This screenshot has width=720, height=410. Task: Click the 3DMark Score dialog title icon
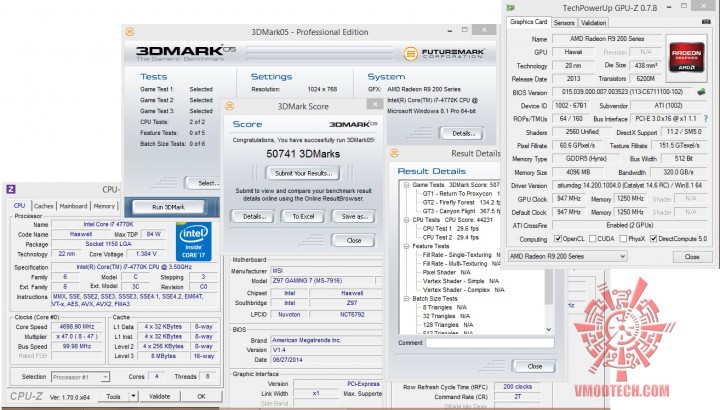[230, 106]
